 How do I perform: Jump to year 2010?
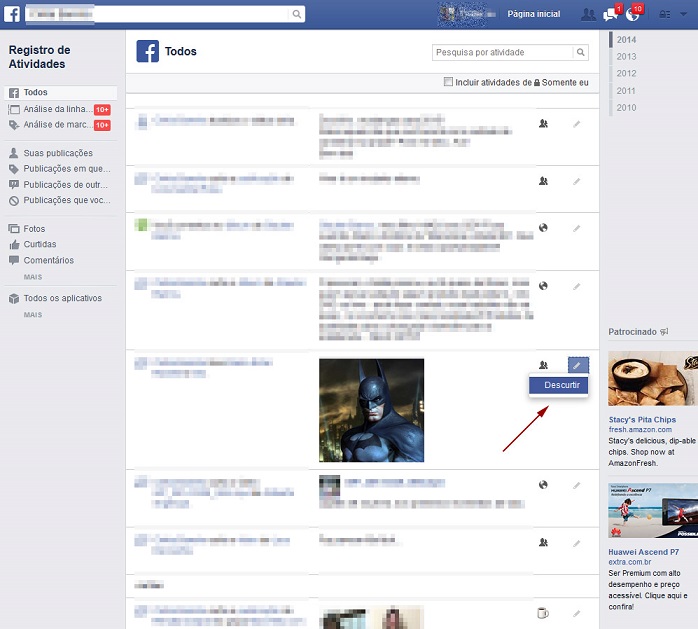coord(626,108)
